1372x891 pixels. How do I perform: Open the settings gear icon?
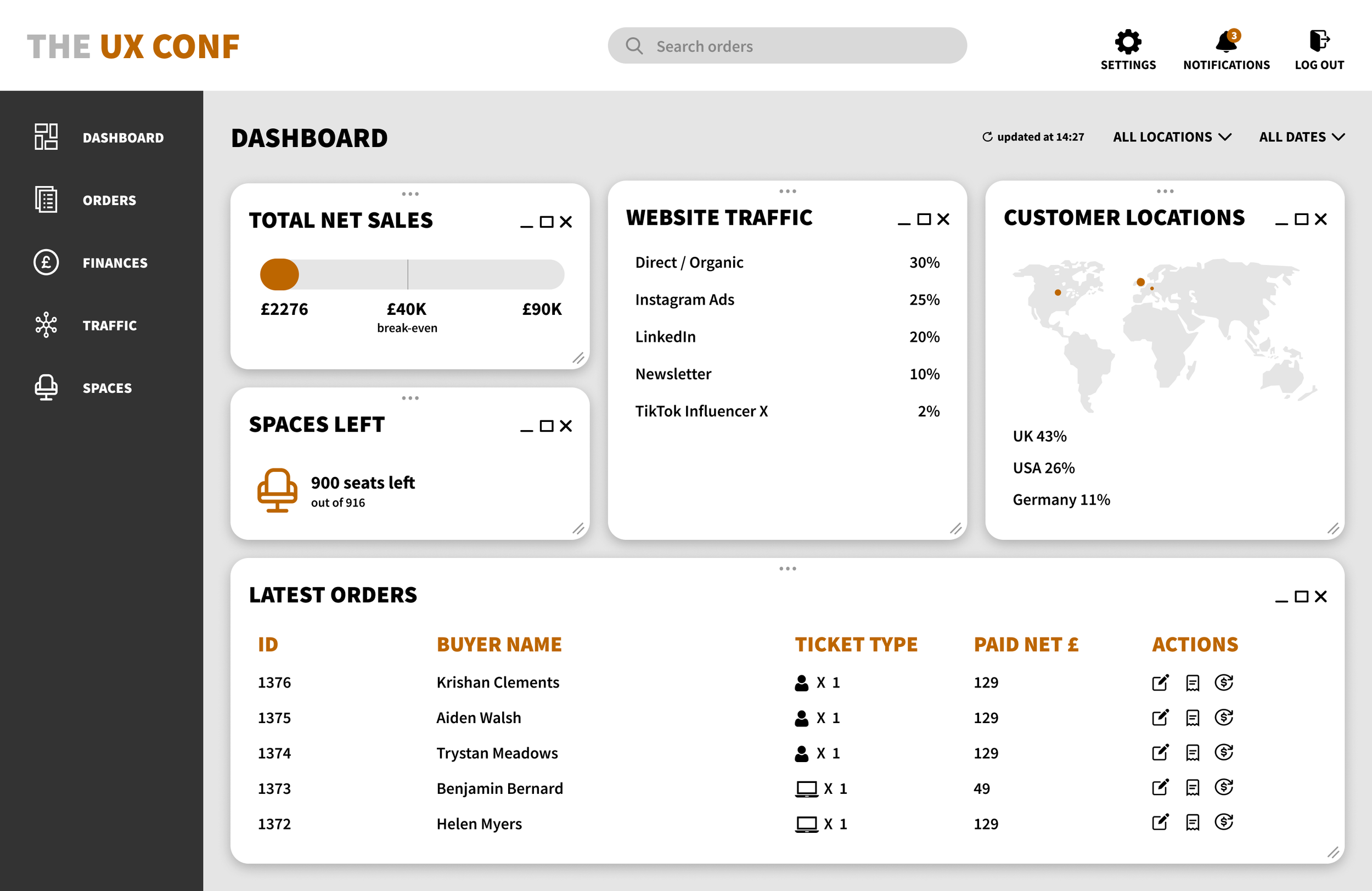(x=1128, y=42)
